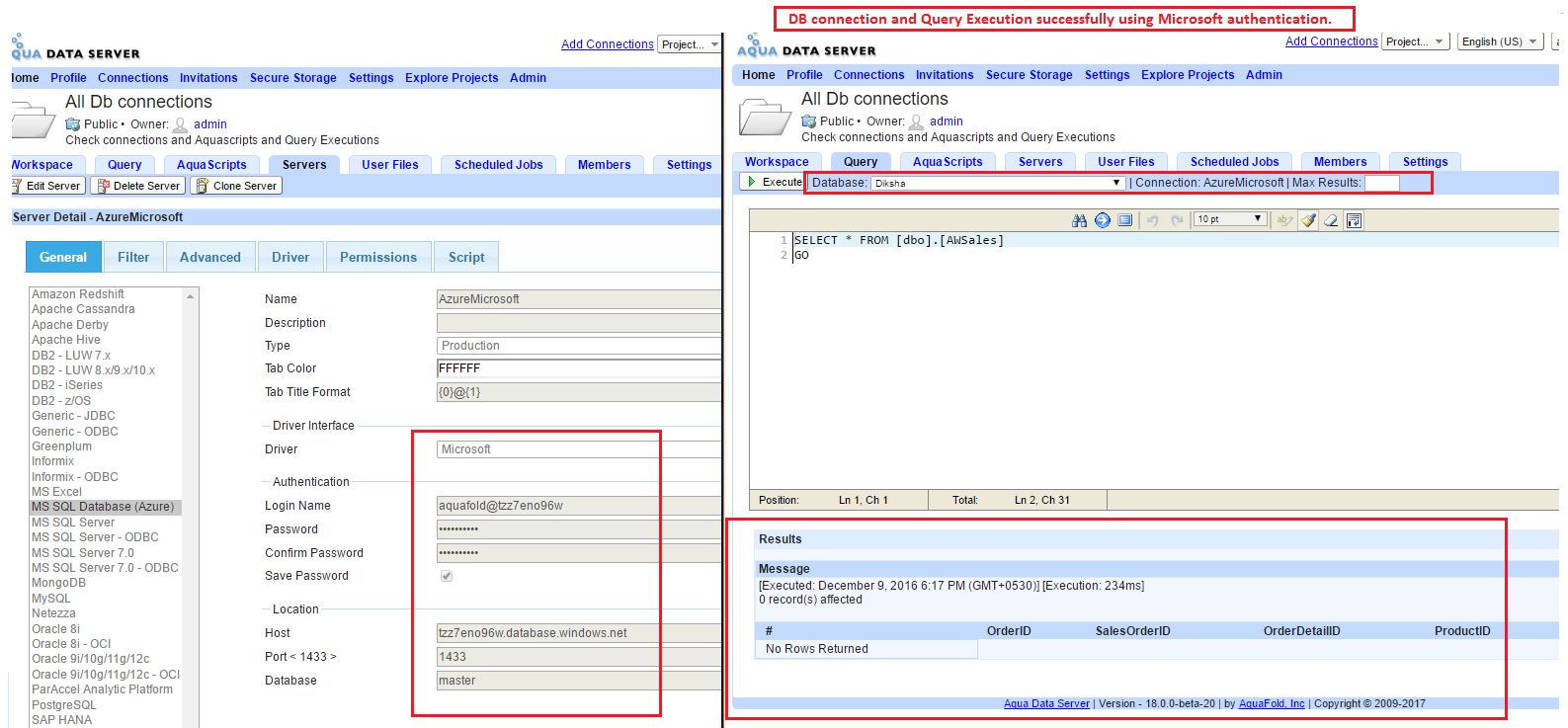Open Find (binoculars) tool in query editor

click(x=1079, y=220)
